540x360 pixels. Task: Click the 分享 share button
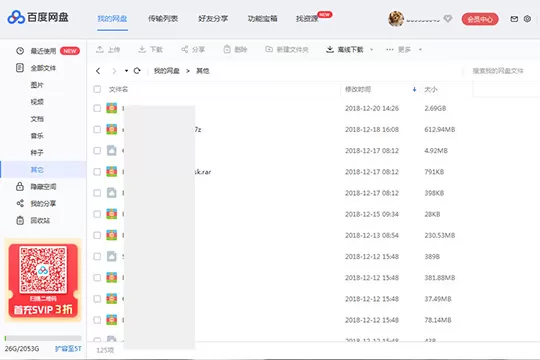point(193,50)
